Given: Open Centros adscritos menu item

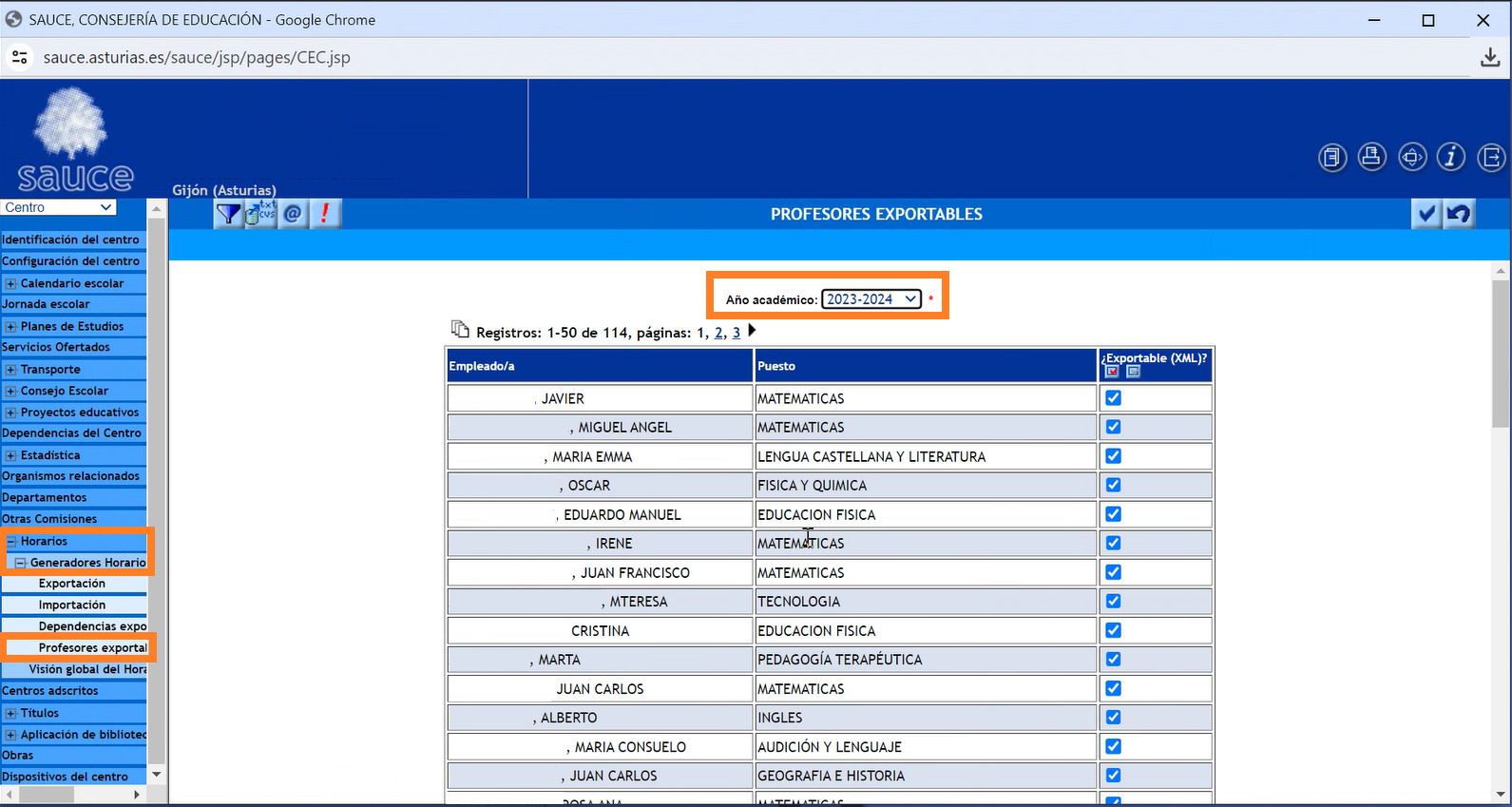Looking at the screenshot, I should (49, 691).
